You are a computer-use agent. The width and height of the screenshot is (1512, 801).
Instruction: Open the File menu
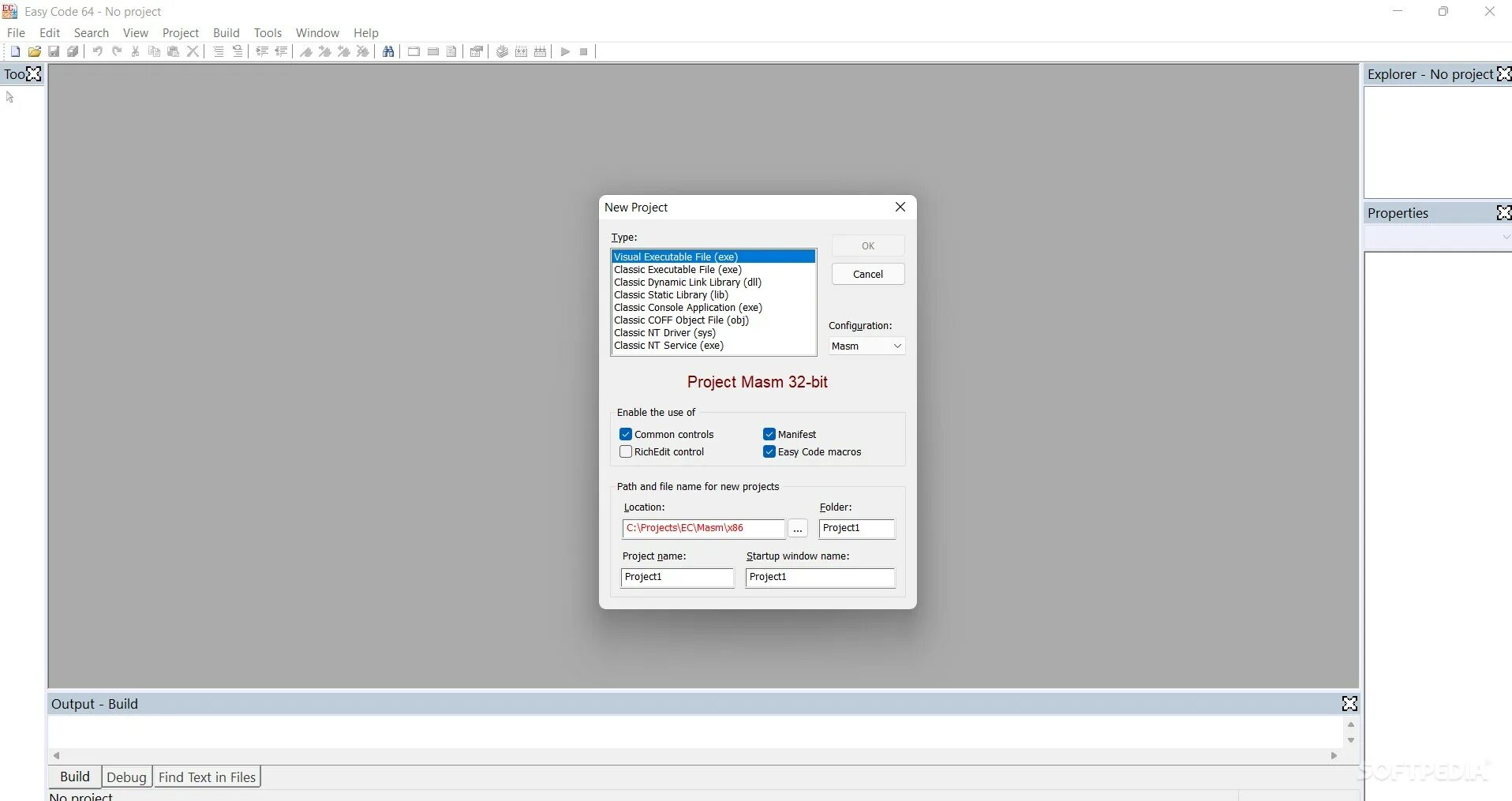point(16,33)
